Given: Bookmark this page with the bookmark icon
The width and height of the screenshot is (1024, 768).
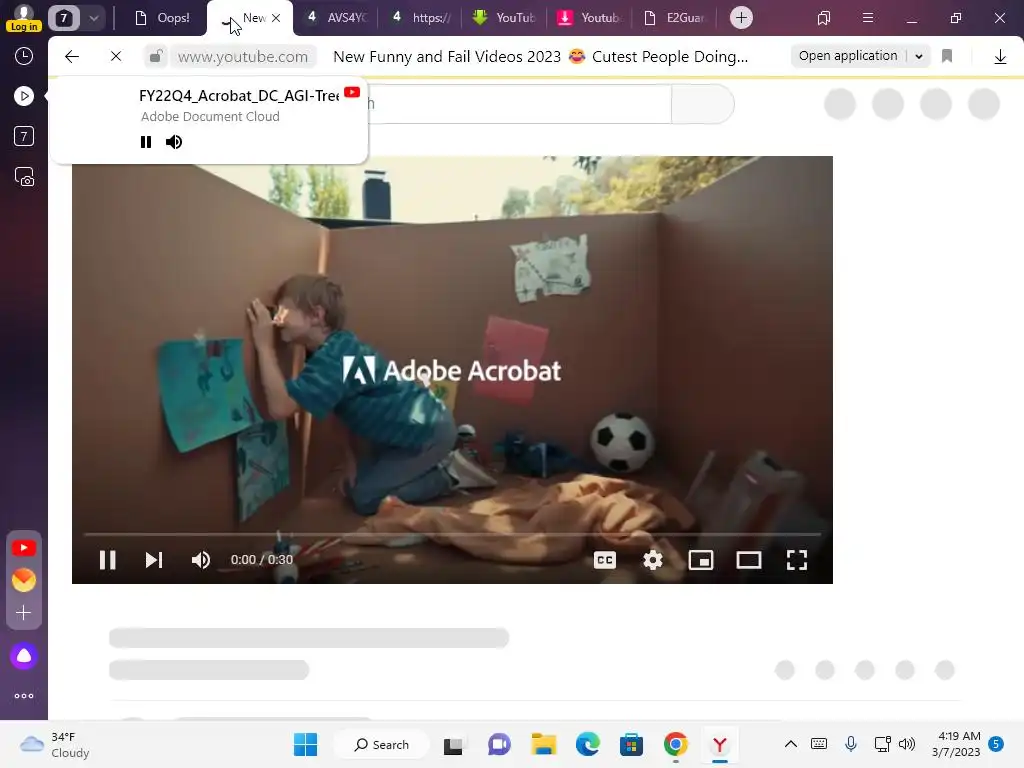Looking at the screenshot, I should tap(947, 57).
